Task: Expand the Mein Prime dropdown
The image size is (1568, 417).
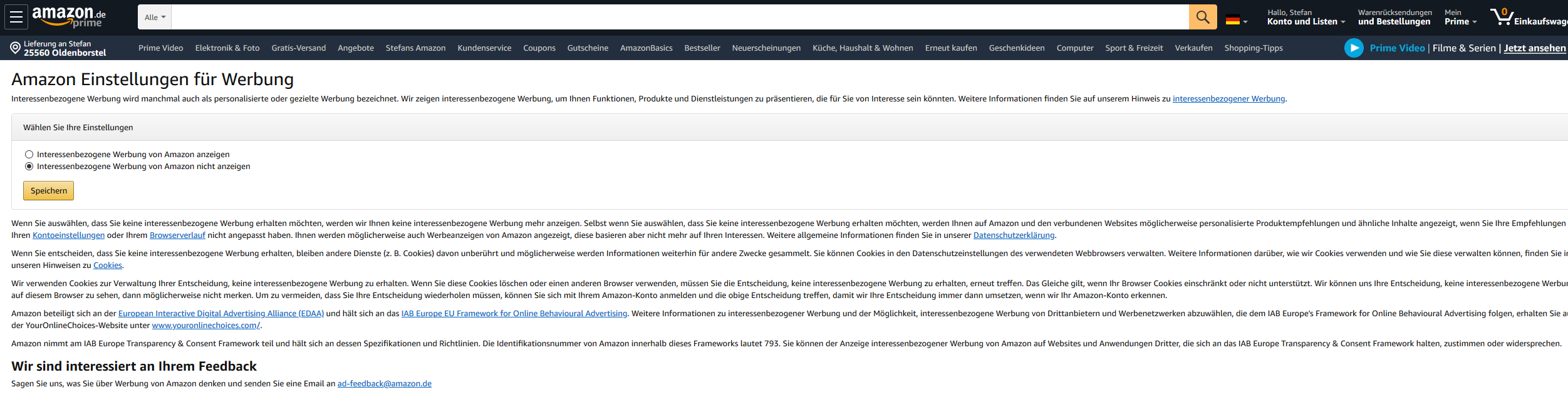Action: point(1460,17)
